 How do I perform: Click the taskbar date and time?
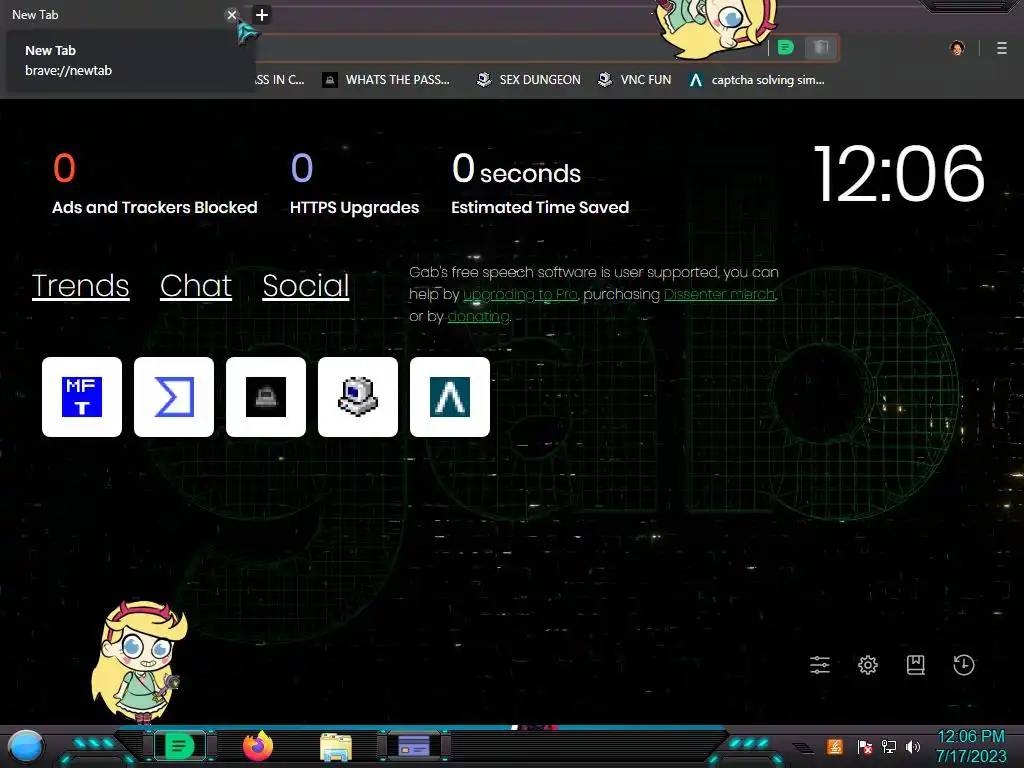(x=971, y=746)
